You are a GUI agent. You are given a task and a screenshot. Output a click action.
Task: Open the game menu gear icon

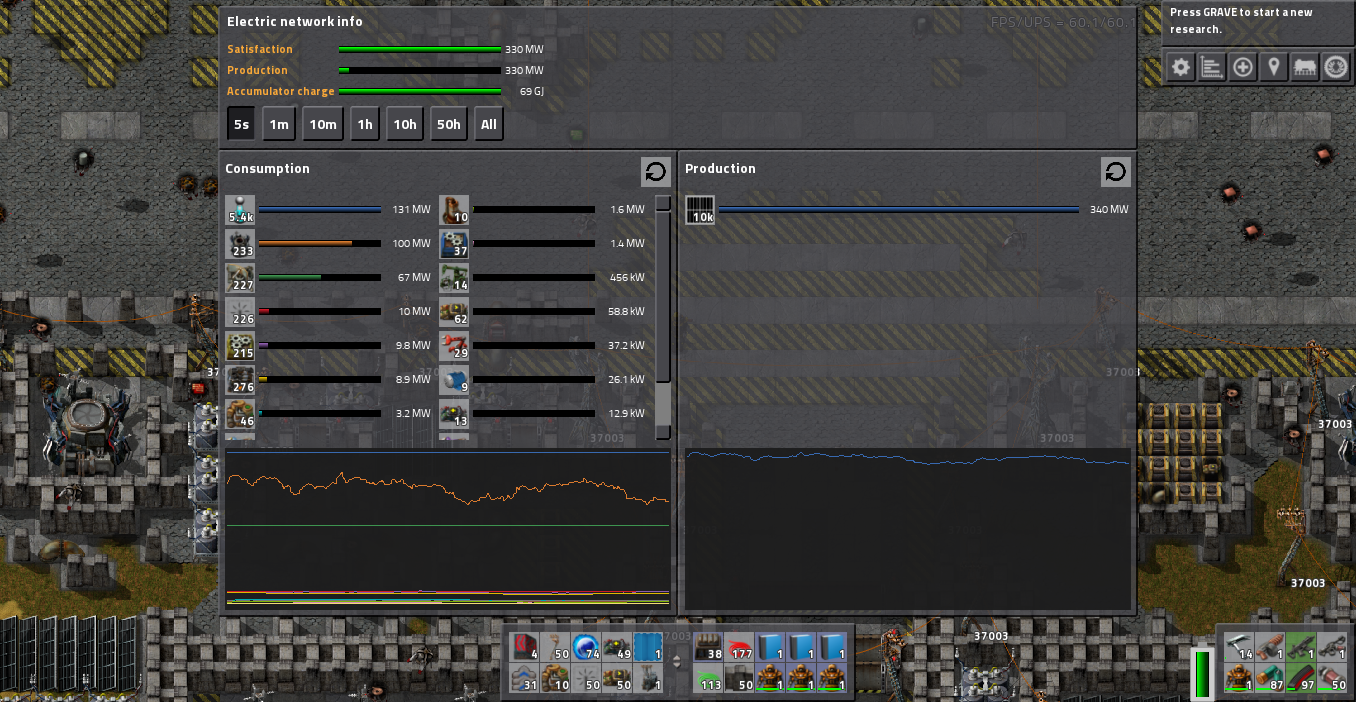pos(1181,67)
